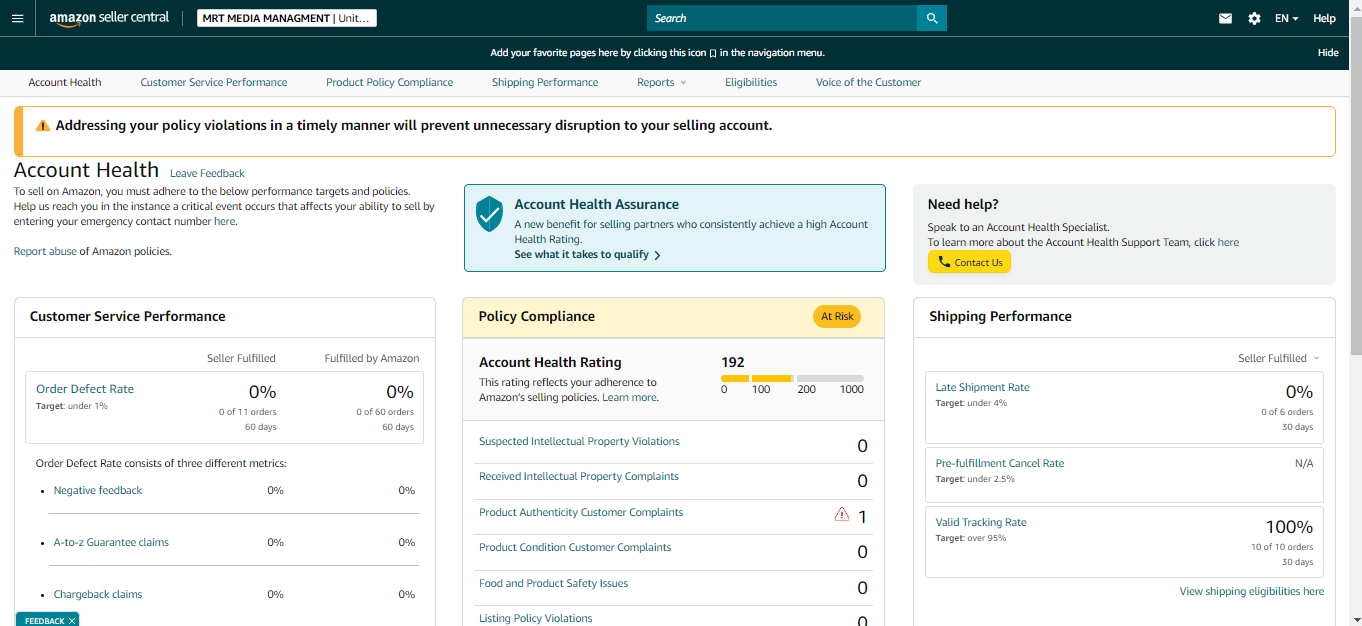Click the Leave Feedback link

[207, 173]
